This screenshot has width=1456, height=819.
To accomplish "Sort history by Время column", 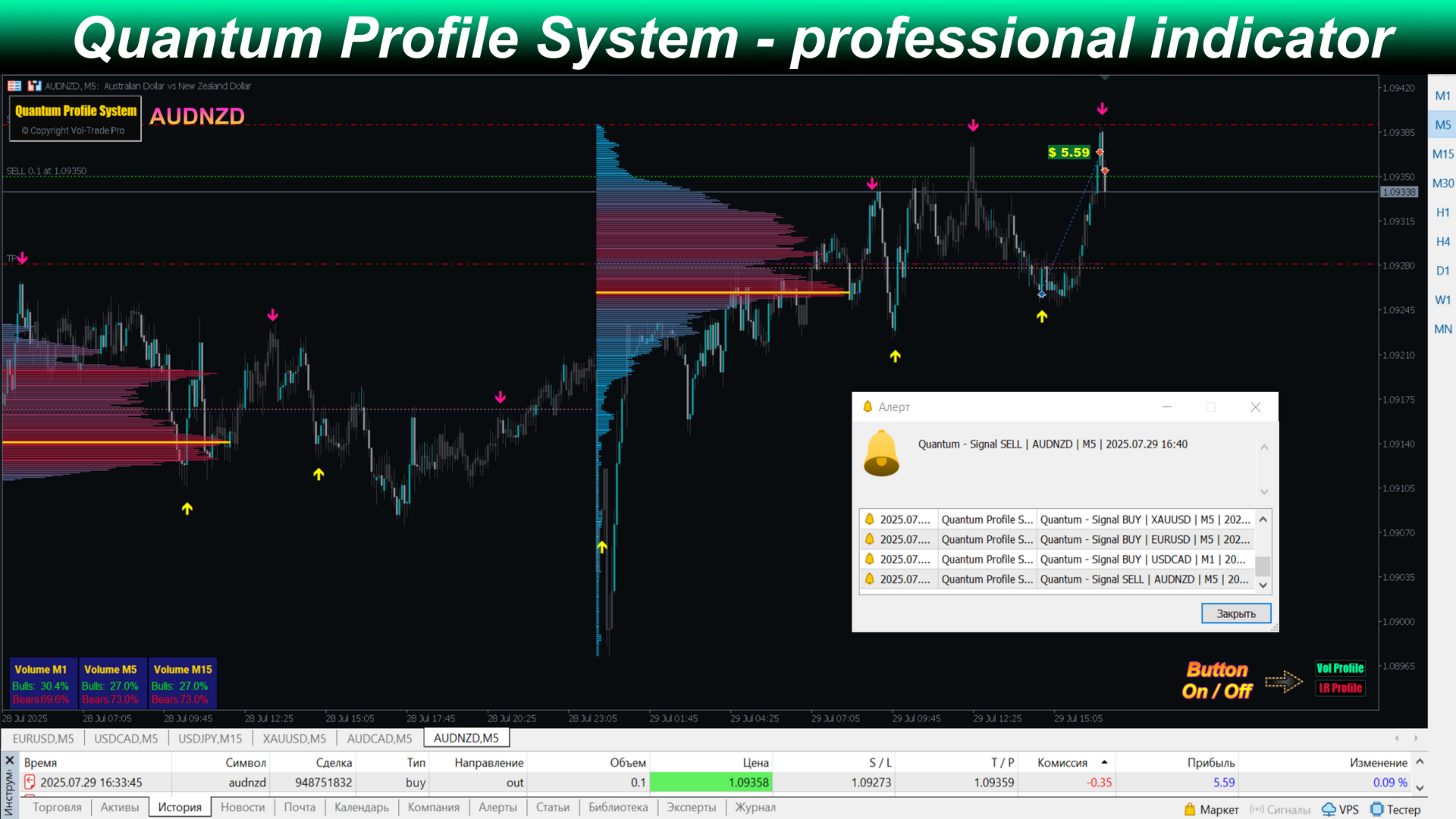I will 96,762.
